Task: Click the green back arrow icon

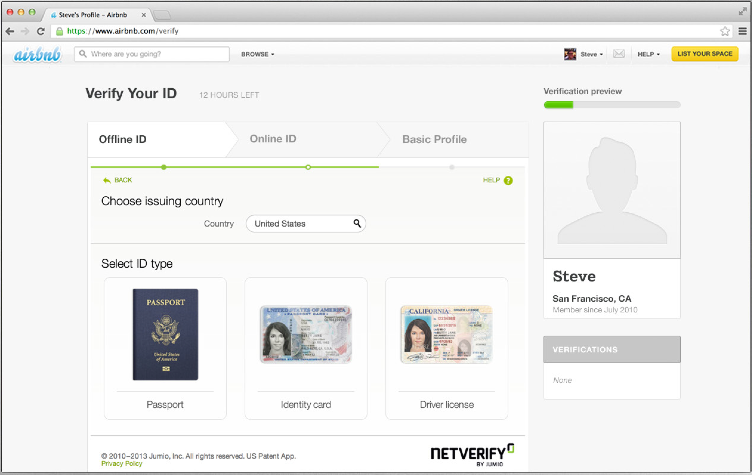Action: point(106,180)
